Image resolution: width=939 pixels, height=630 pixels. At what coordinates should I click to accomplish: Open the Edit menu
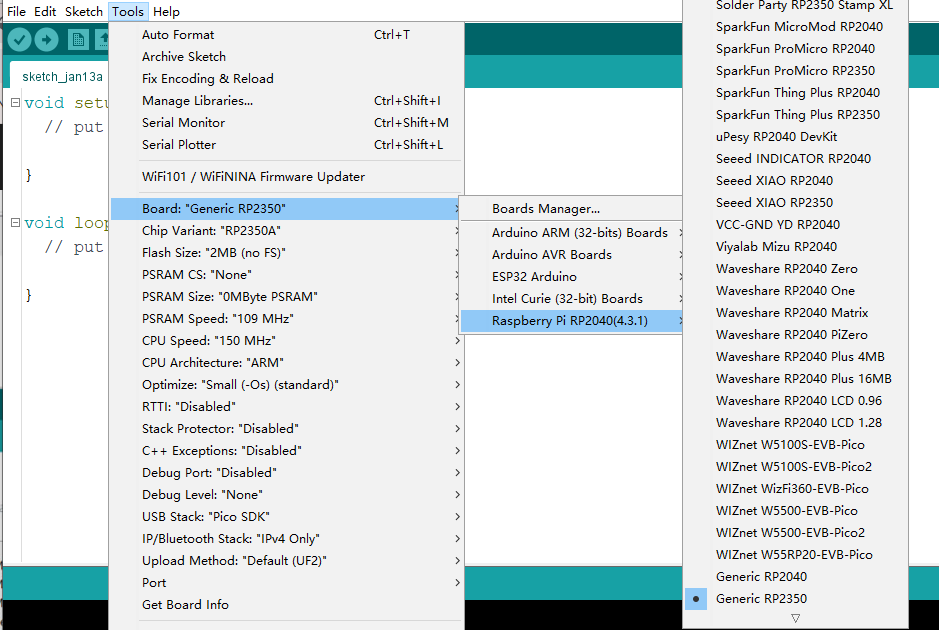[45, 11]
